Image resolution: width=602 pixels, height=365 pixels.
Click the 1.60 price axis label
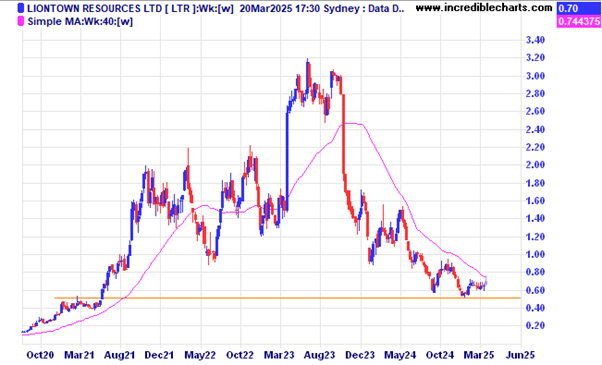(x=535, y=201)
